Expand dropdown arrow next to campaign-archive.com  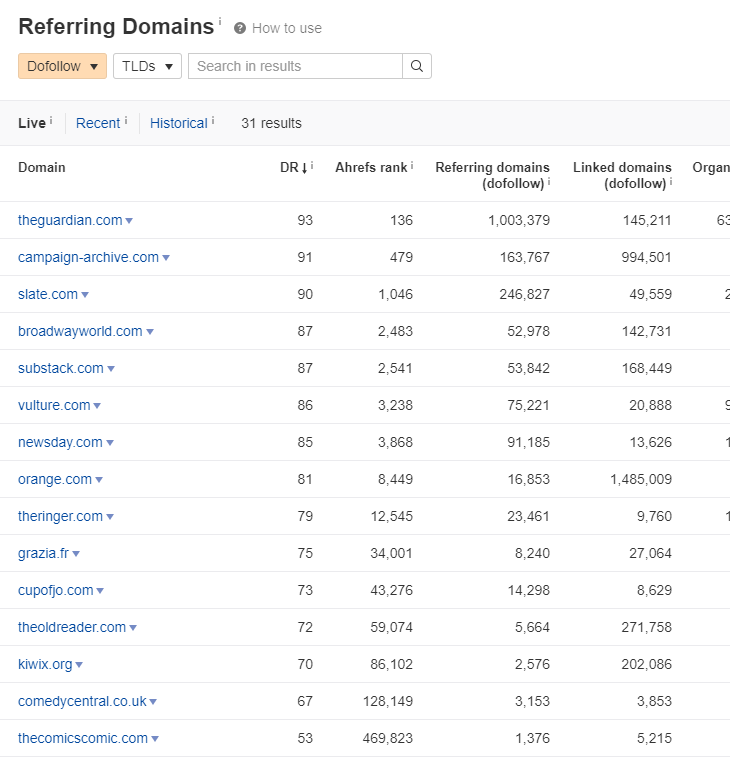pos(166,258)
